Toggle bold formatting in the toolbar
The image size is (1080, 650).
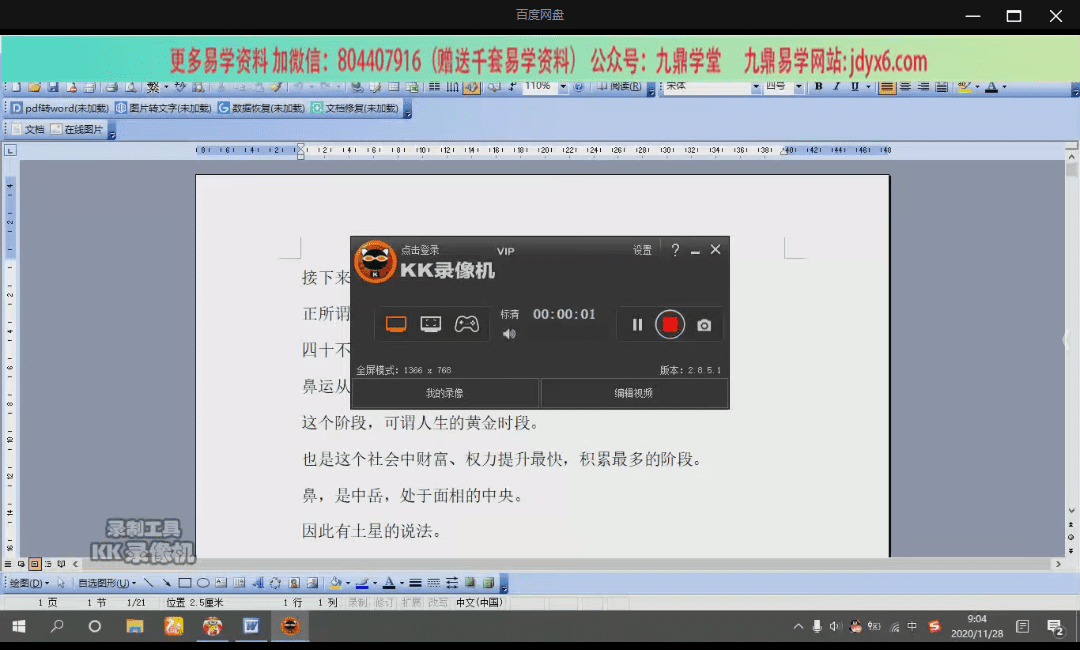[x=818, y=87]
